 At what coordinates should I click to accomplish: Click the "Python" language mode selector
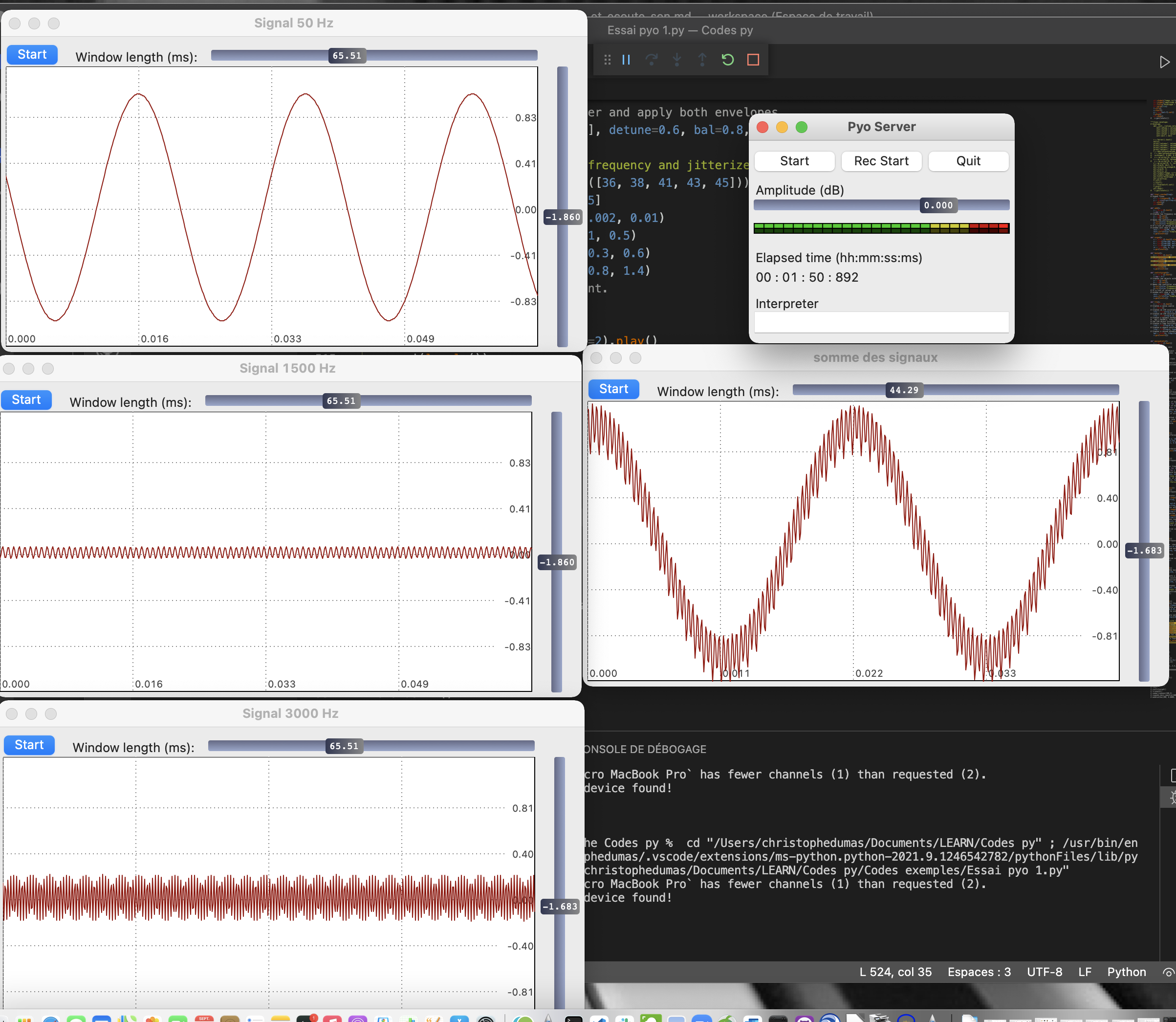tap(1127, 972)
